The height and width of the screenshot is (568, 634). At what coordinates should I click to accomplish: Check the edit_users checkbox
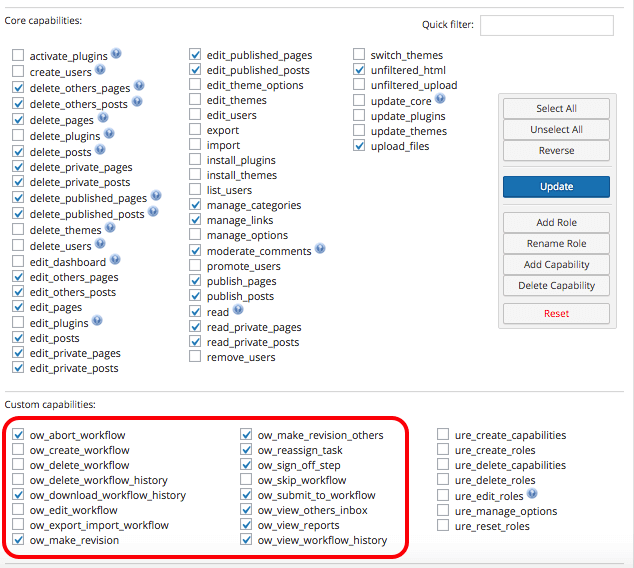tap(195, 114)
